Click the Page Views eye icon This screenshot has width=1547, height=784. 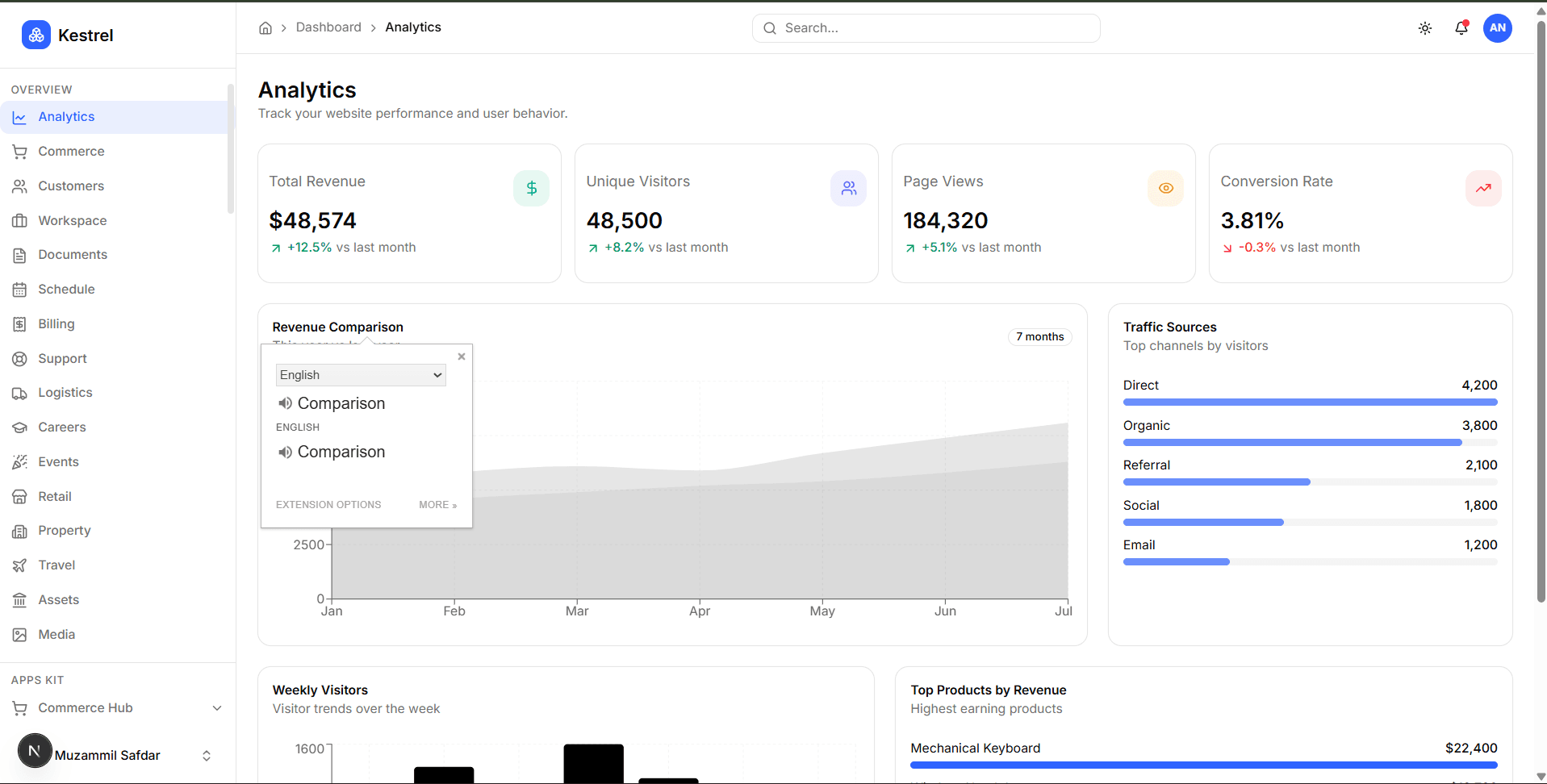[1165, 188]
